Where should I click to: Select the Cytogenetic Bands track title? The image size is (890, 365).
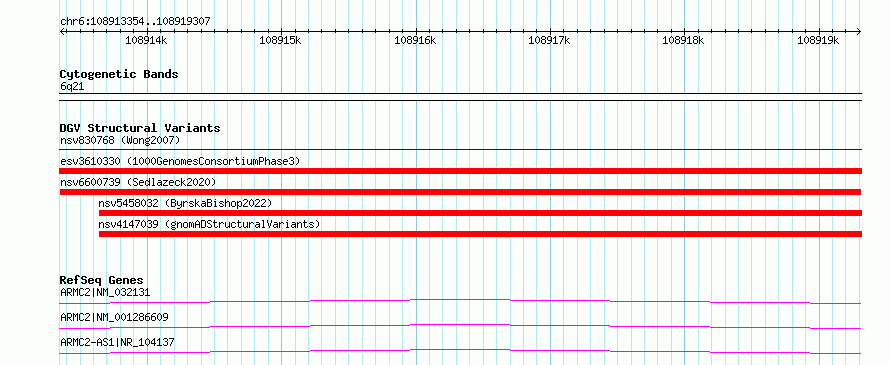pyautogui.click(x=119, y=74)
